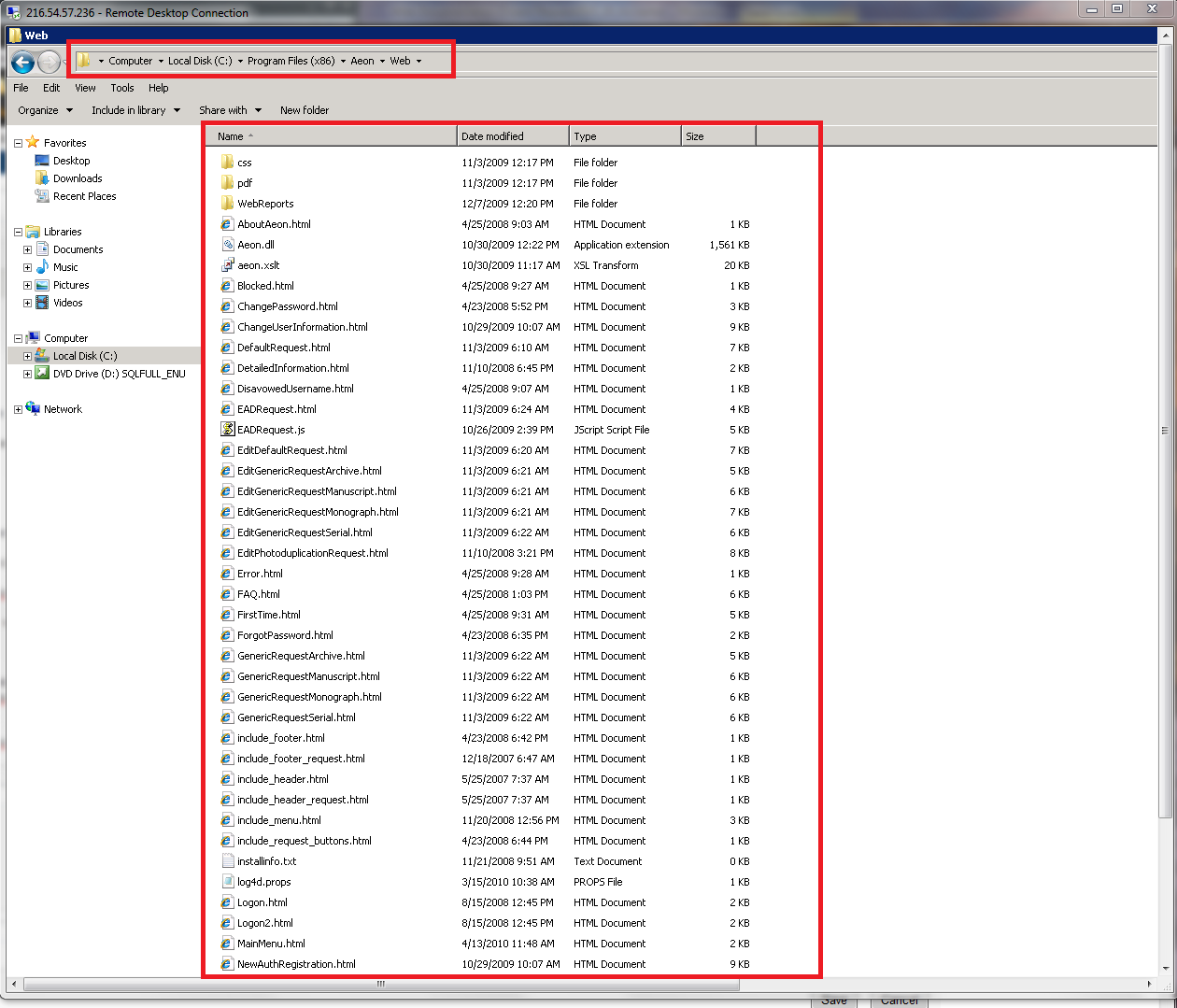Click the New folder button
1177x1008 pixels.
pyautogui.click(x=305, y=110)
